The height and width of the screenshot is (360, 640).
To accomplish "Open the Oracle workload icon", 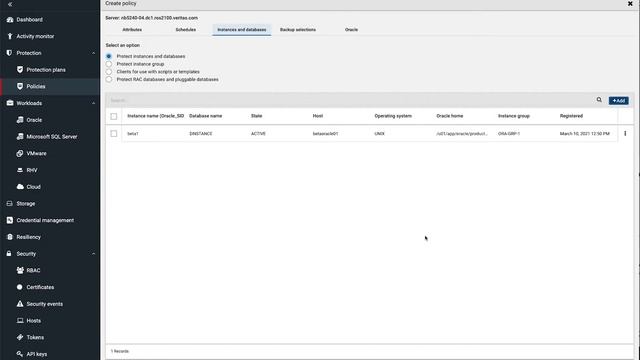I will (20, 120).
